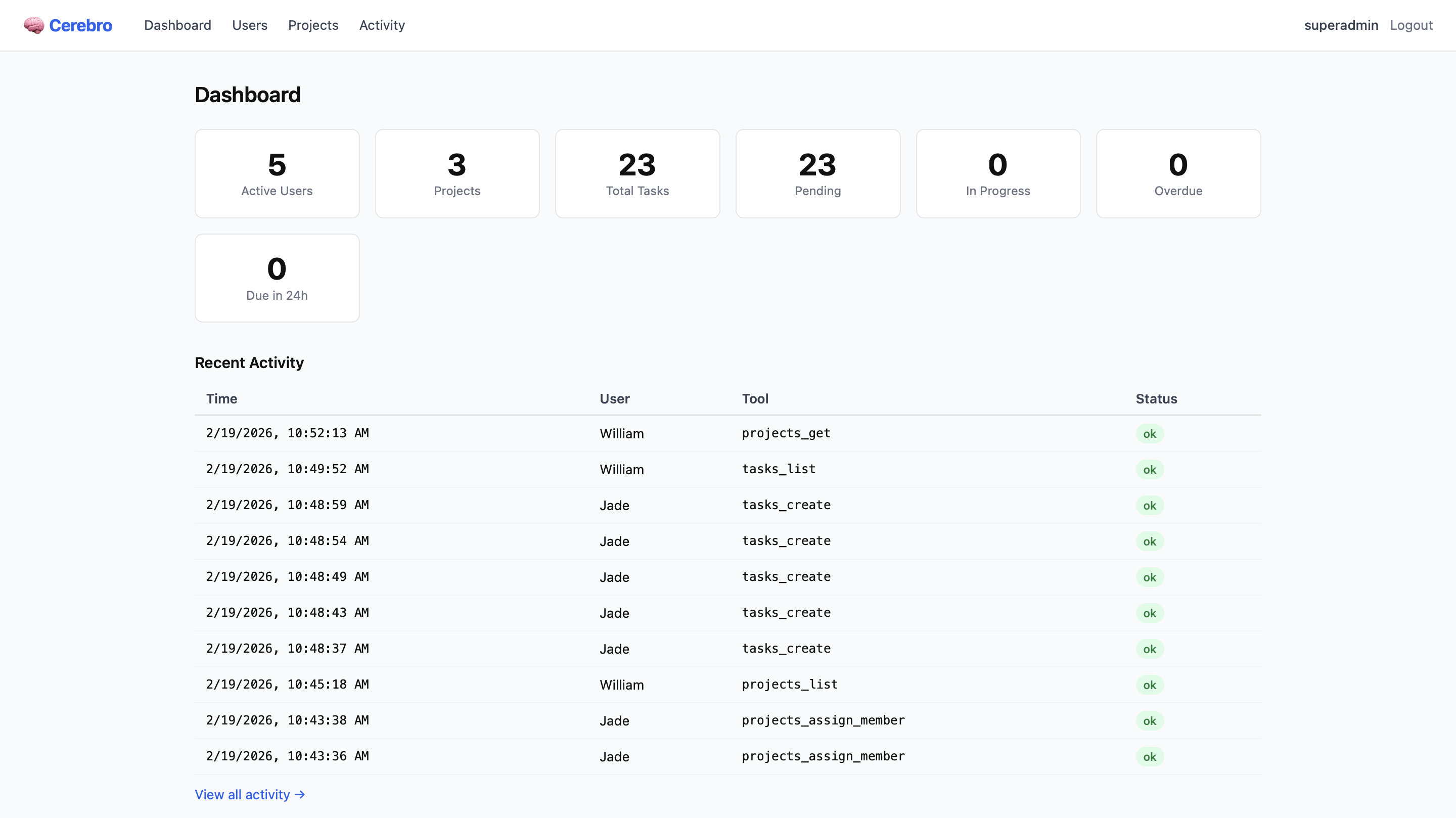Click the Due in 24h stat card
Viewport: 1456px width, 818px height.
point(277,278)
